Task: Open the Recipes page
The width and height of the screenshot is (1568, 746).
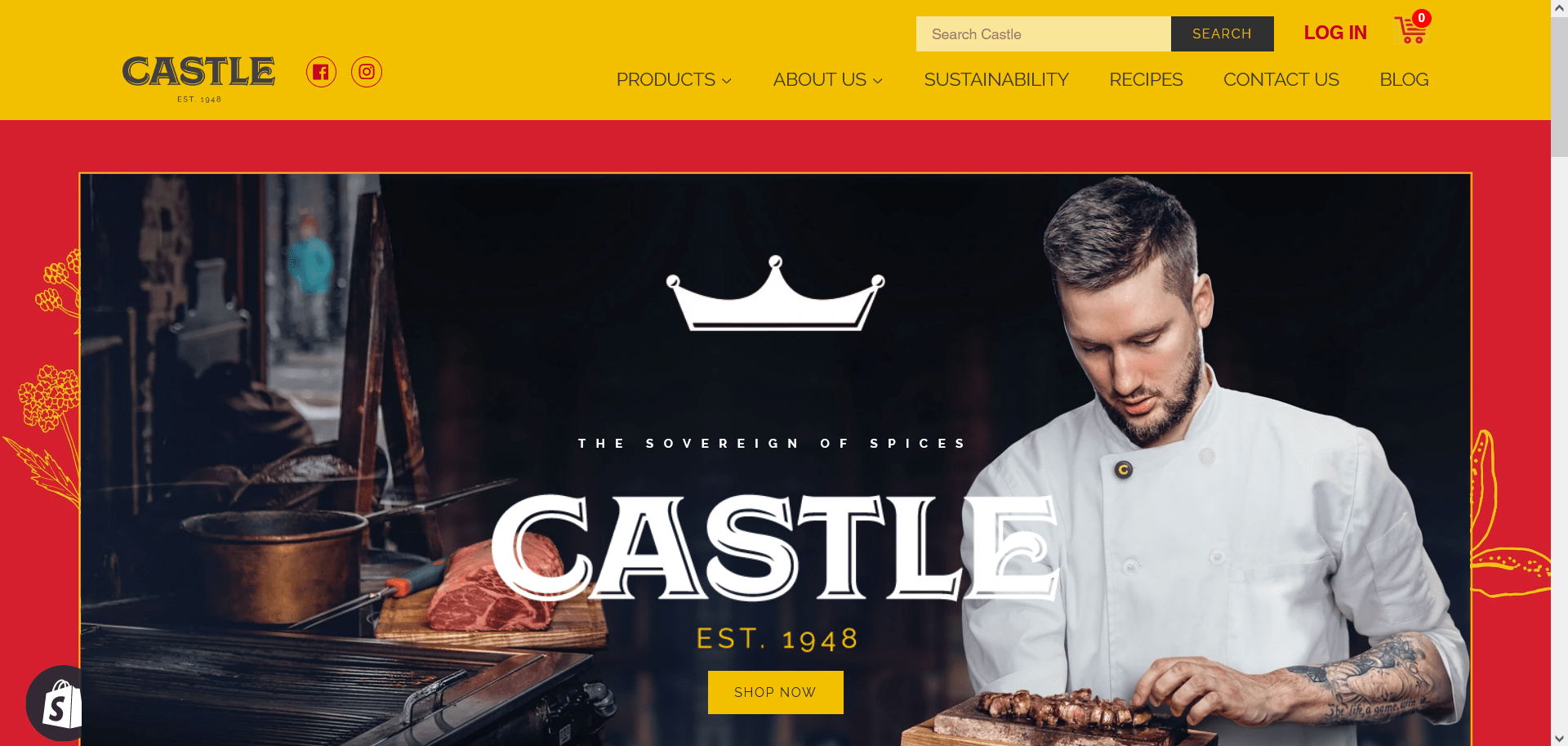Action: click(1146, 80)
